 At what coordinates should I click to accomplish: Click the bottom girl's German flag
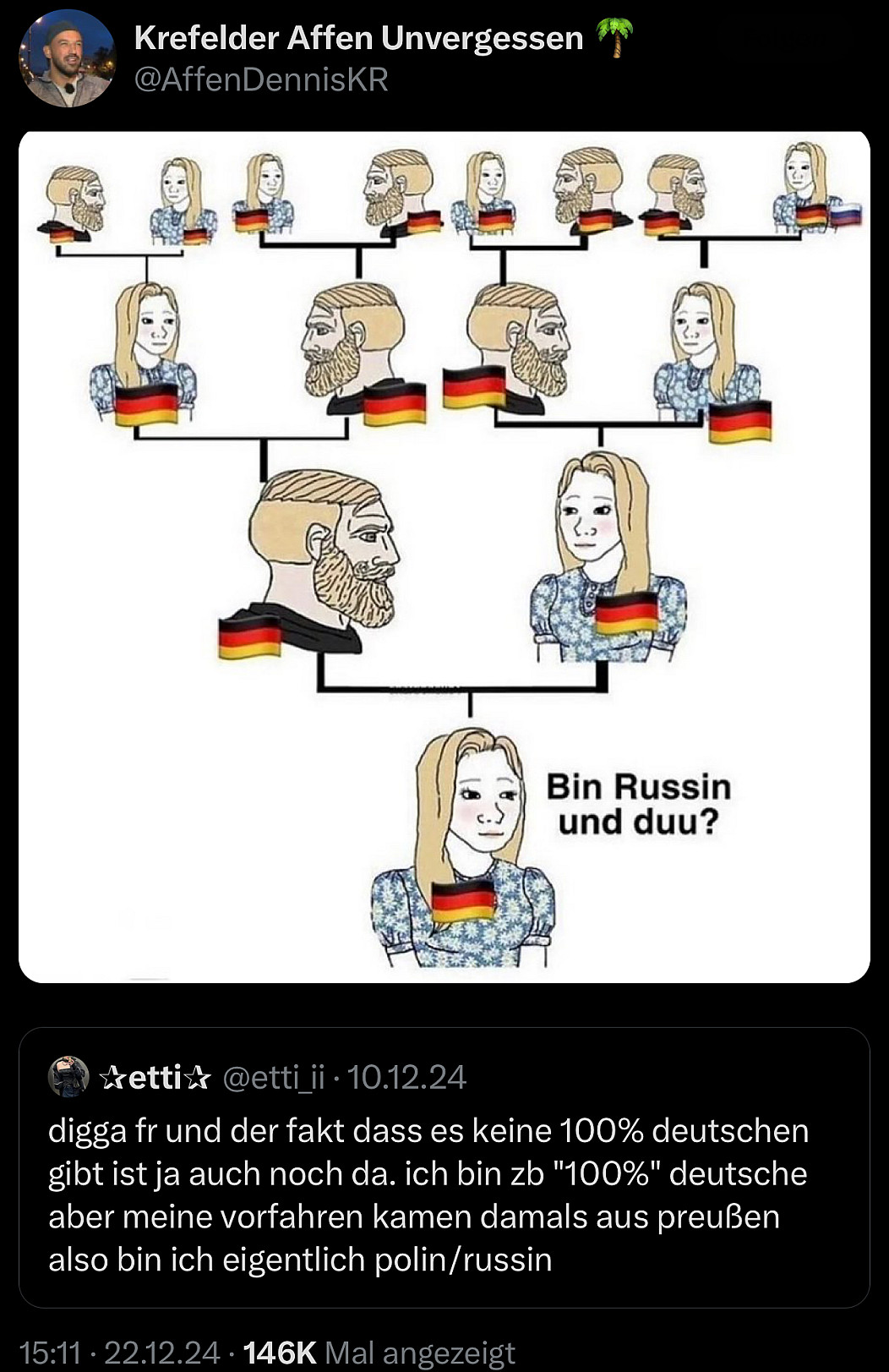tap(462, 900)
